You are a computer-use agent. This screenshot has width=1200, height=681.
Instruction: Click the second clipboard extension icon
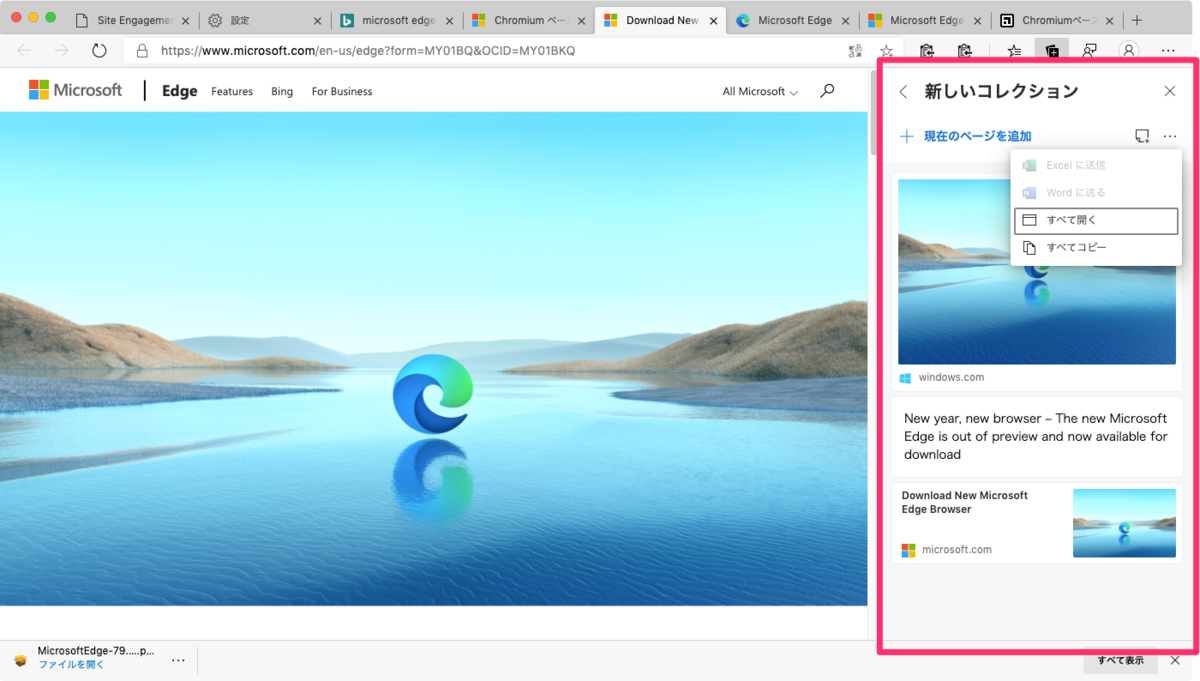[x=964, y=51]
